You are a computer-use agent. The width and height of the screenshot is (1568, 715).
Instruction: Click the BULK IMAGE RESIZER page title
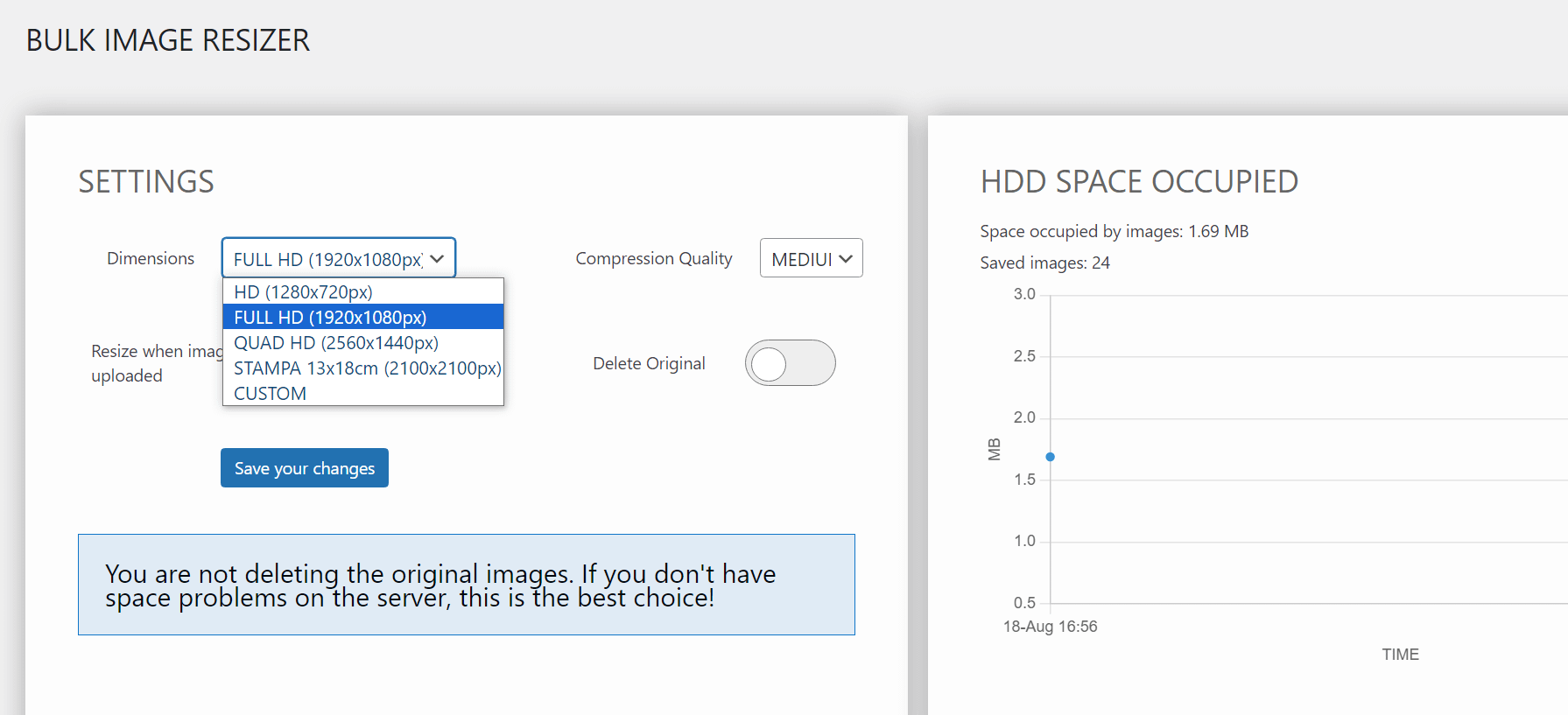click(x=168, y=40)
